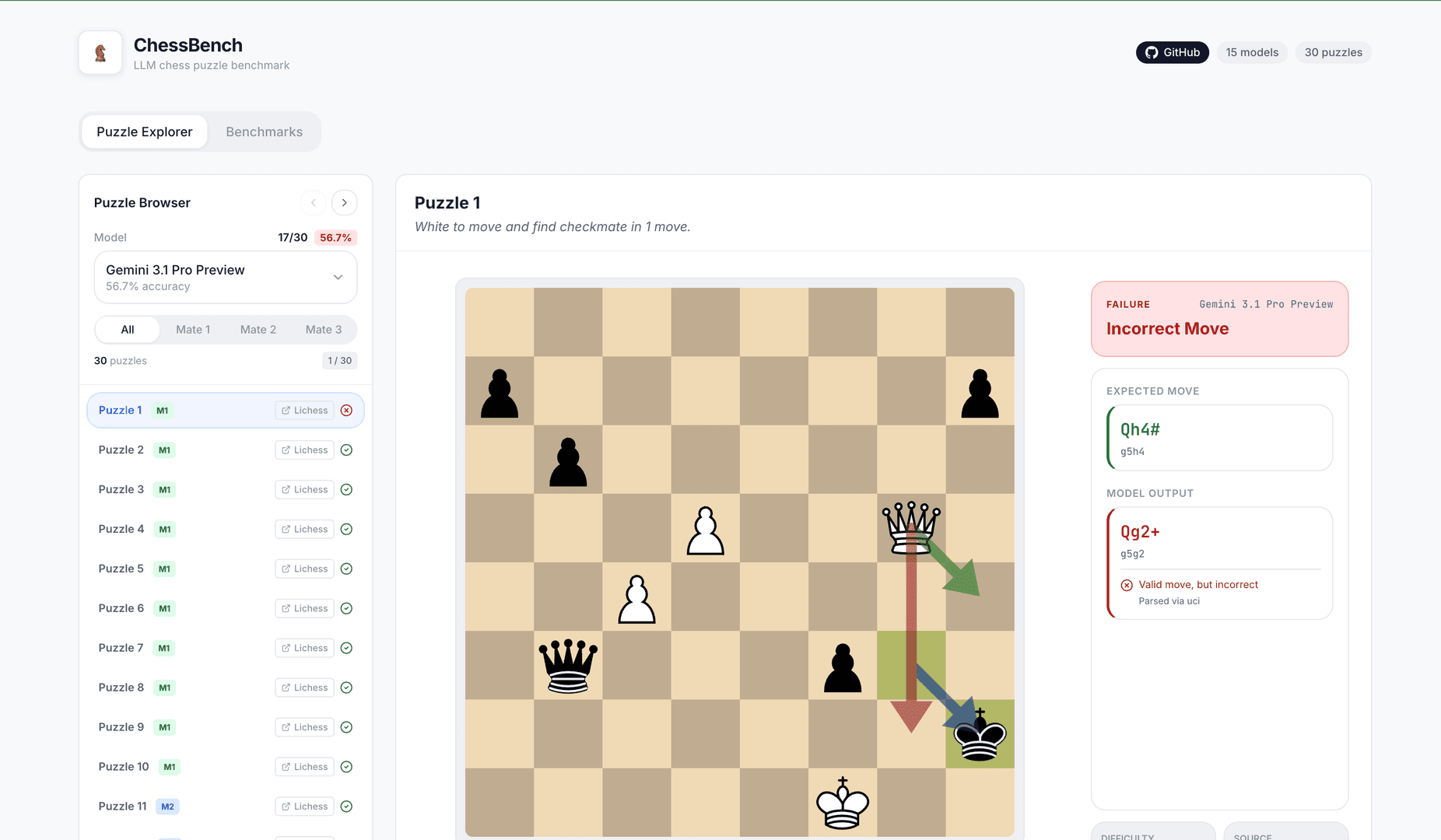
Task: Click the next puzzle chevron arrow
Action: [x=344, y=202]
